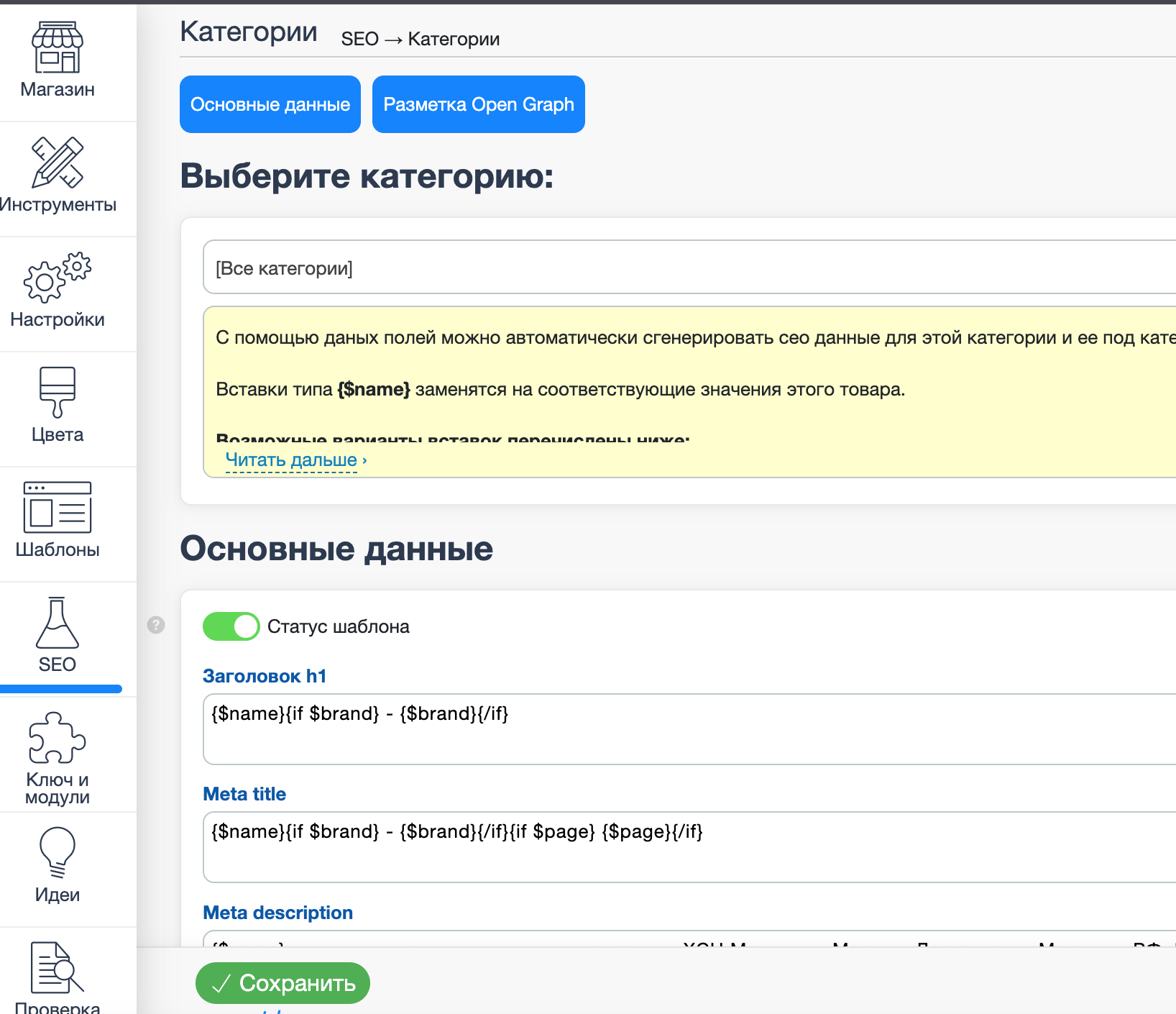
Task: Open the Настройки gears section
Action: coord(58,291)
